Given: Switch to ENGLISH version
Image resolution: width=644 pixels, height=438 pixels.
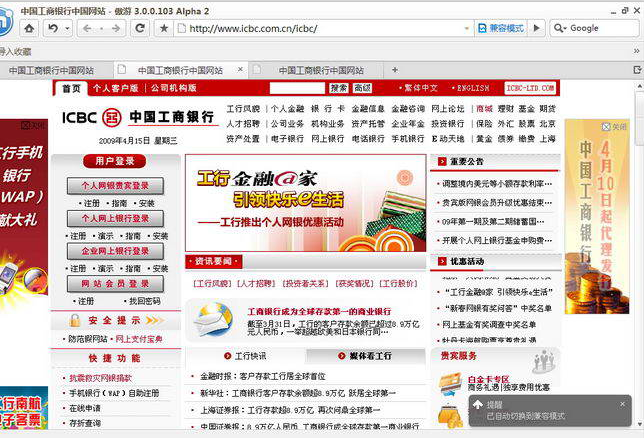Looking at the screenshot, I should pos(473,88).
